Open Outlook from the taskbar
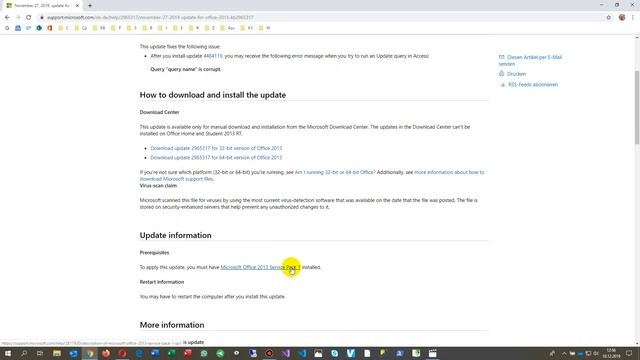The height and width of the screenshot is (360, 640). [73, 353]
